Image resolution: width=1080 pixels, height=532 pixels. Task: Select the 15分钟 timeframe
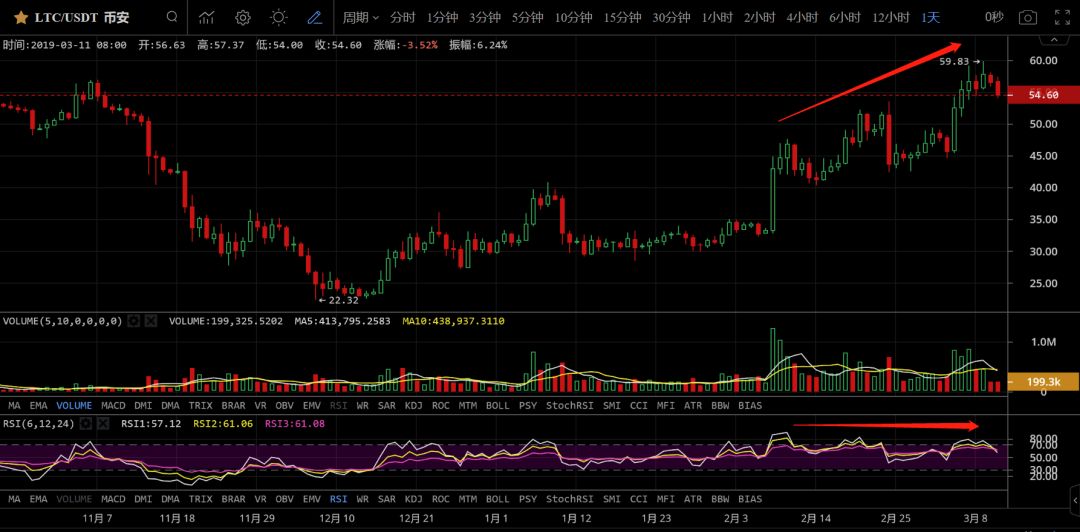622,17
